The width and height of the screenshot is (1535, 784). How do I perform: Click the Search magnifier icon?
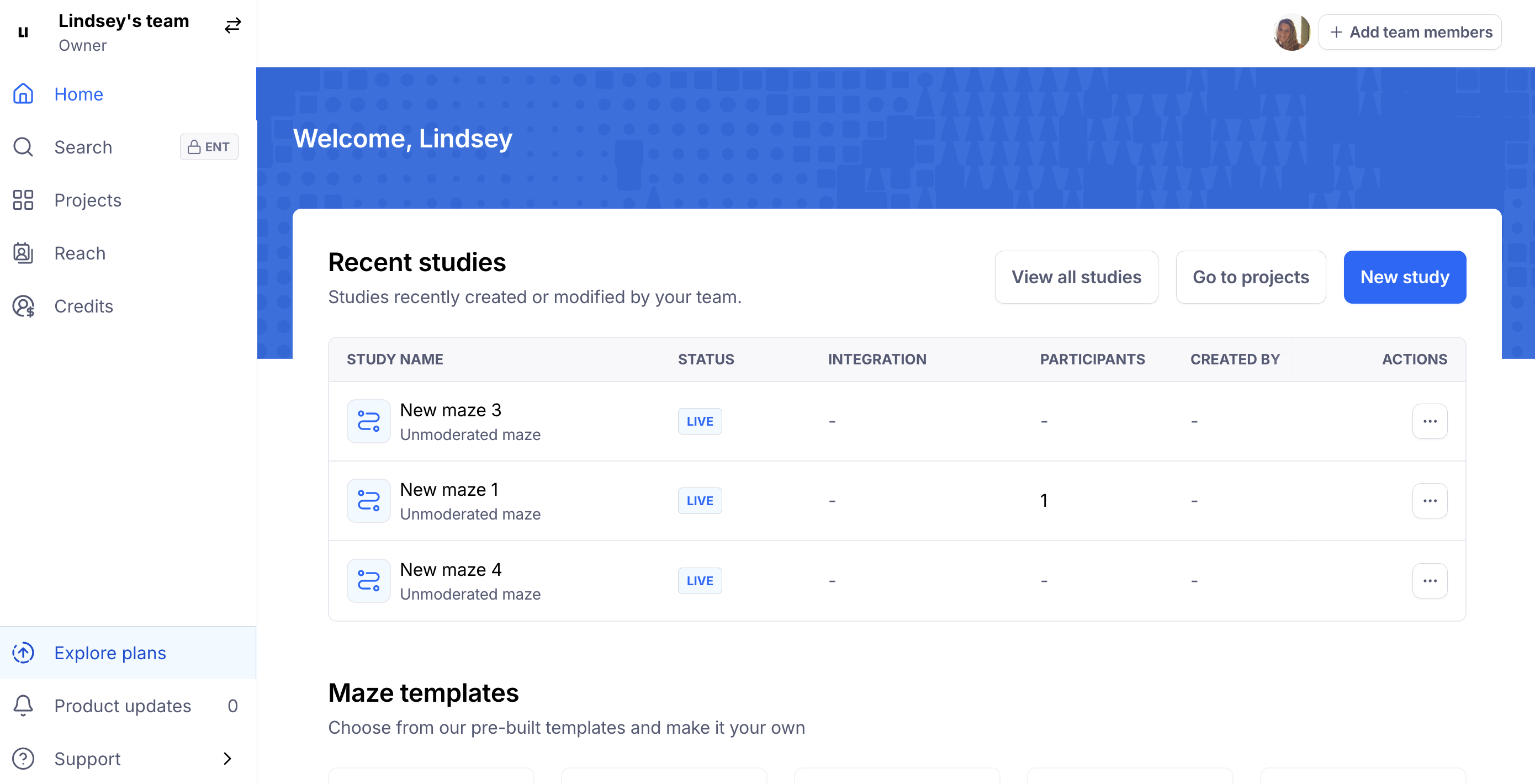pyautogui.click(x=23, y=147)
